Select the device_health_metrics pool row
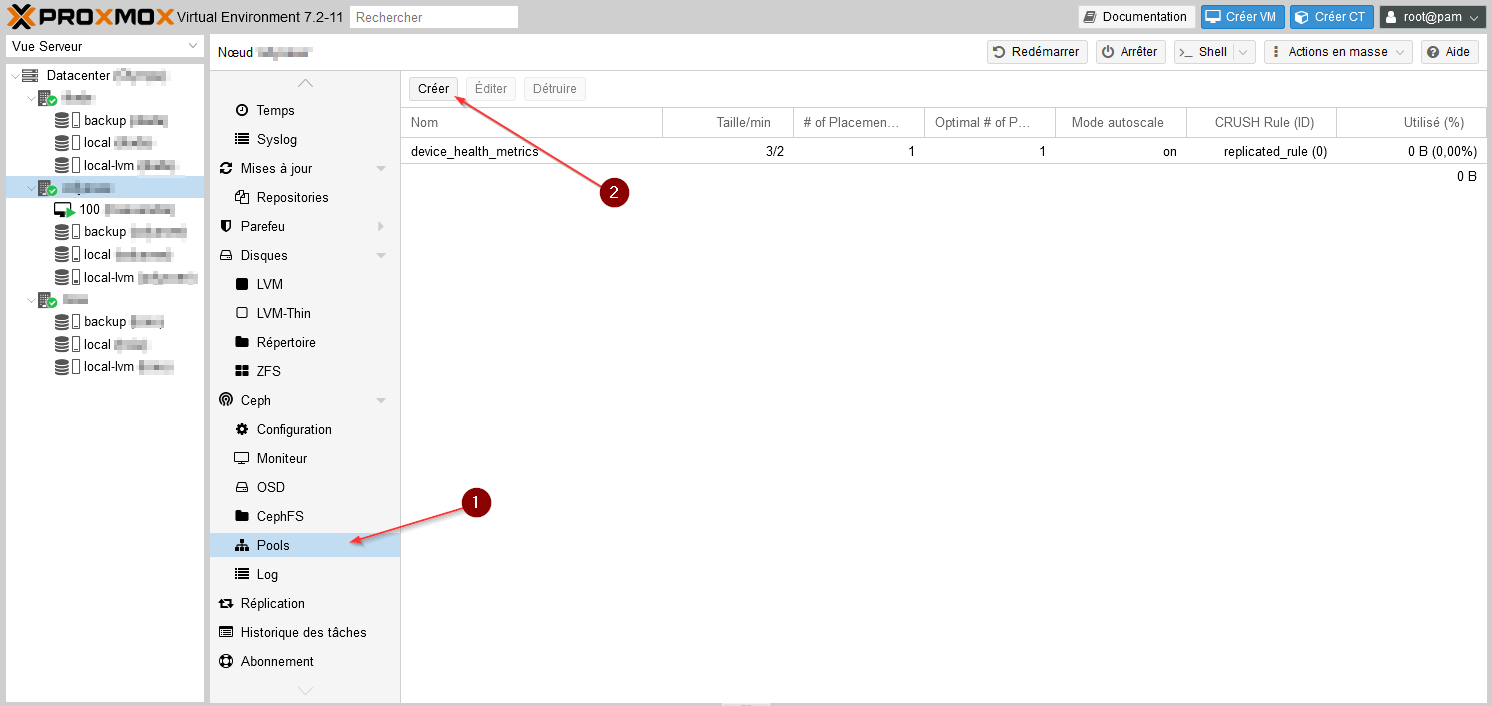This screenshot has width=1492, height=706. pyautogui.click(x=475, y=151)
